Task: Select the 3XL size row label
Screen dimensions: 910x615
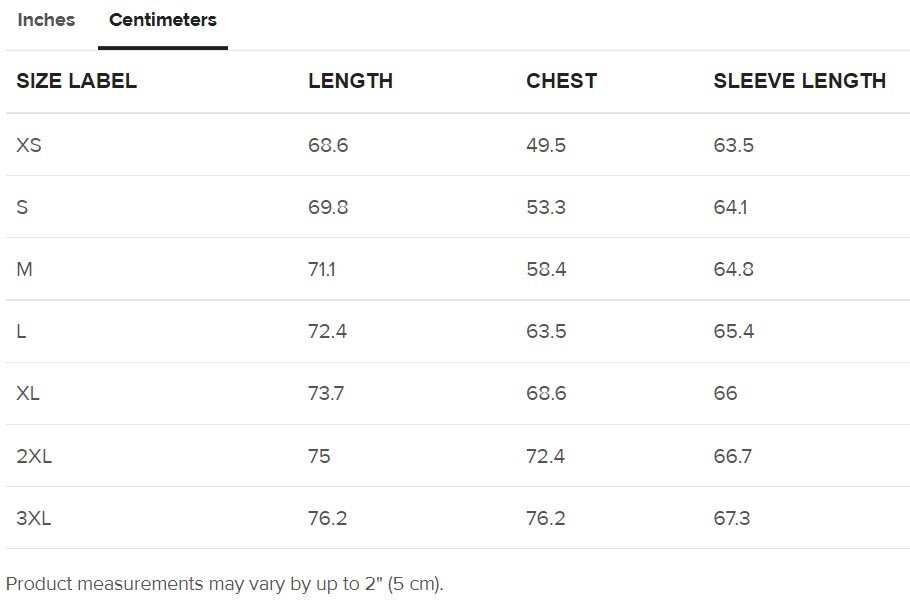Action: point(34,518)
